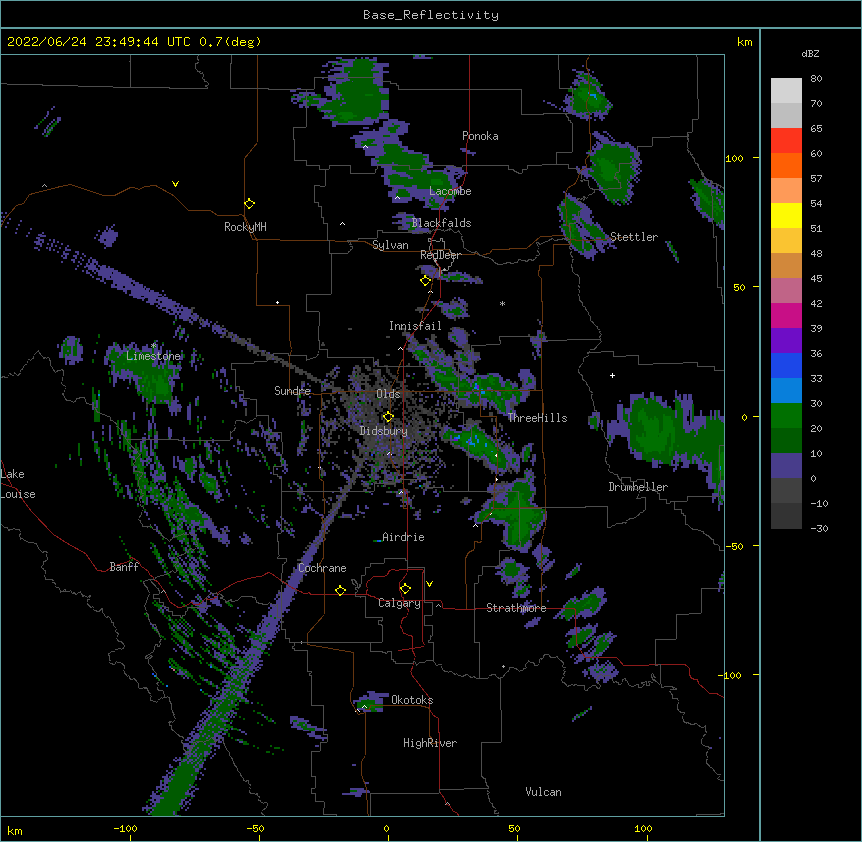Click the Olds city label
The height and width of the screenshot is (842, 862).
point(388,394)
